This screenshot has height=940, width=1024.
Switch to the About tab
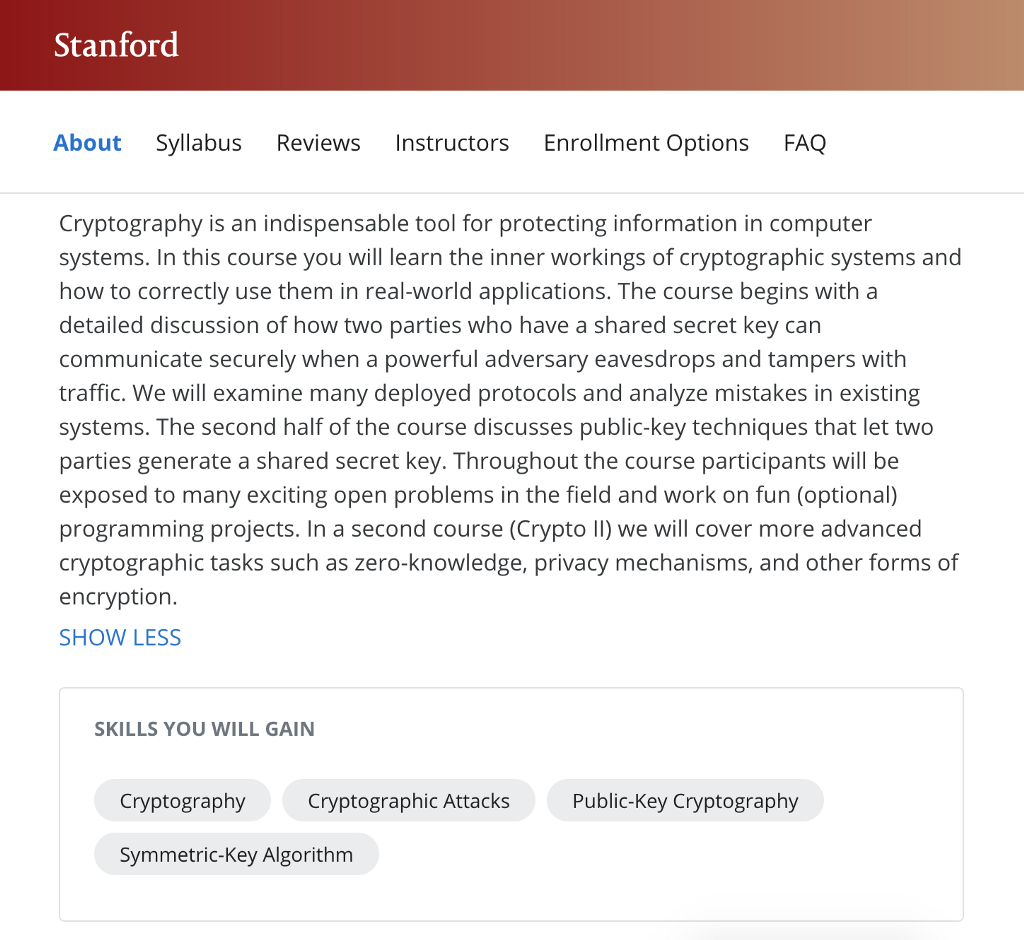click(x=88, y=143)
